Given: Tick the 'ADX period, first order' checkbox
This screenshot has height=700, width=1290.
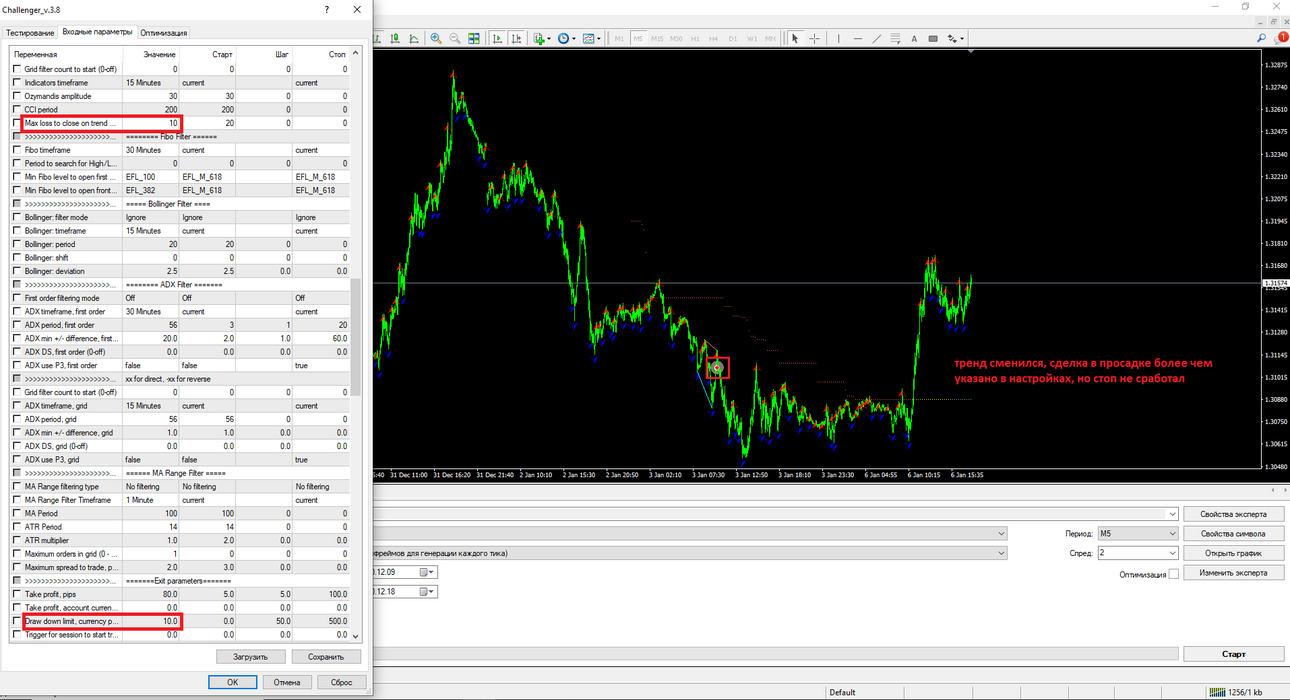Looking at the screenshot, I should (x=16, y=325).
